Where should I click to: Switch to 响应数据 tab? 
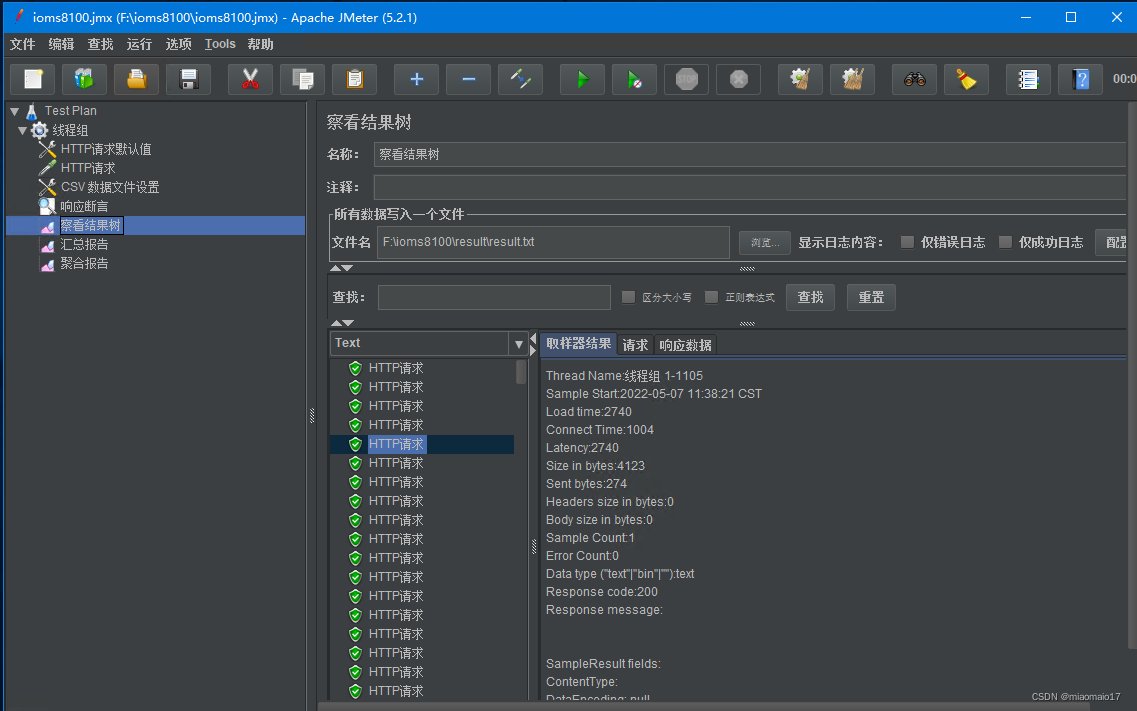pyautogui.click(x=685, y=345)
